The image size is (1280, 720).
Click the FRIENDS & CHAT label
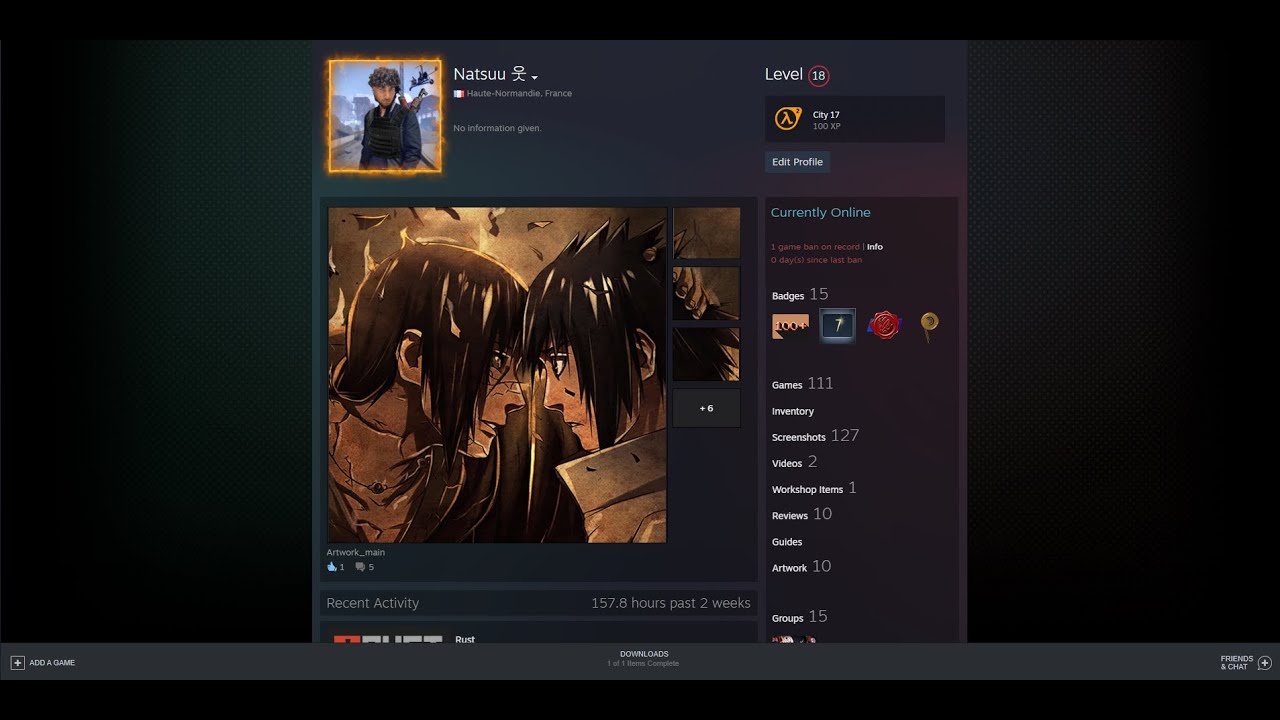pos(1237,663)
